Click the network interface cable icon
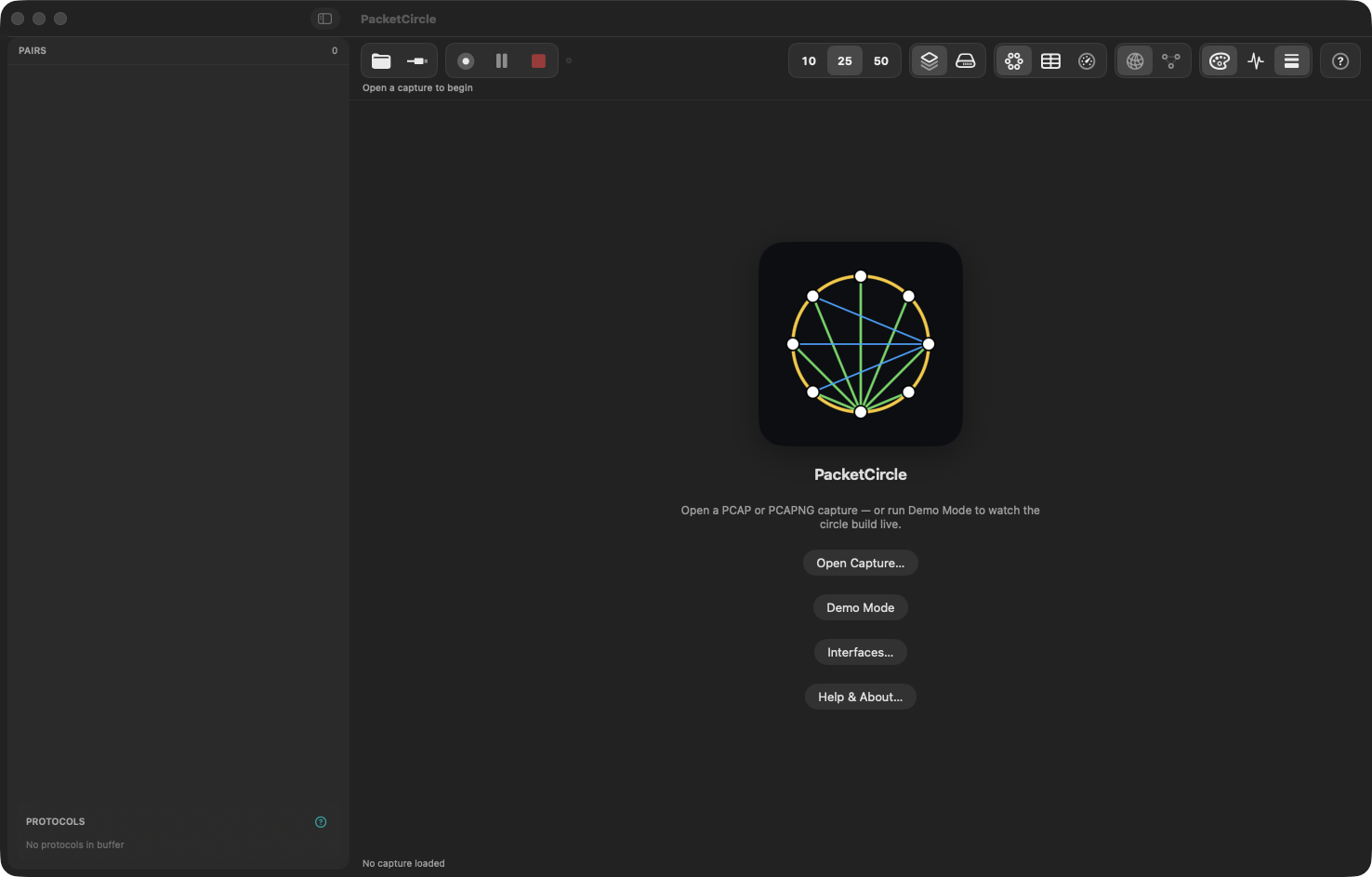Screen dimensions: 1372x877 [417, 60]
